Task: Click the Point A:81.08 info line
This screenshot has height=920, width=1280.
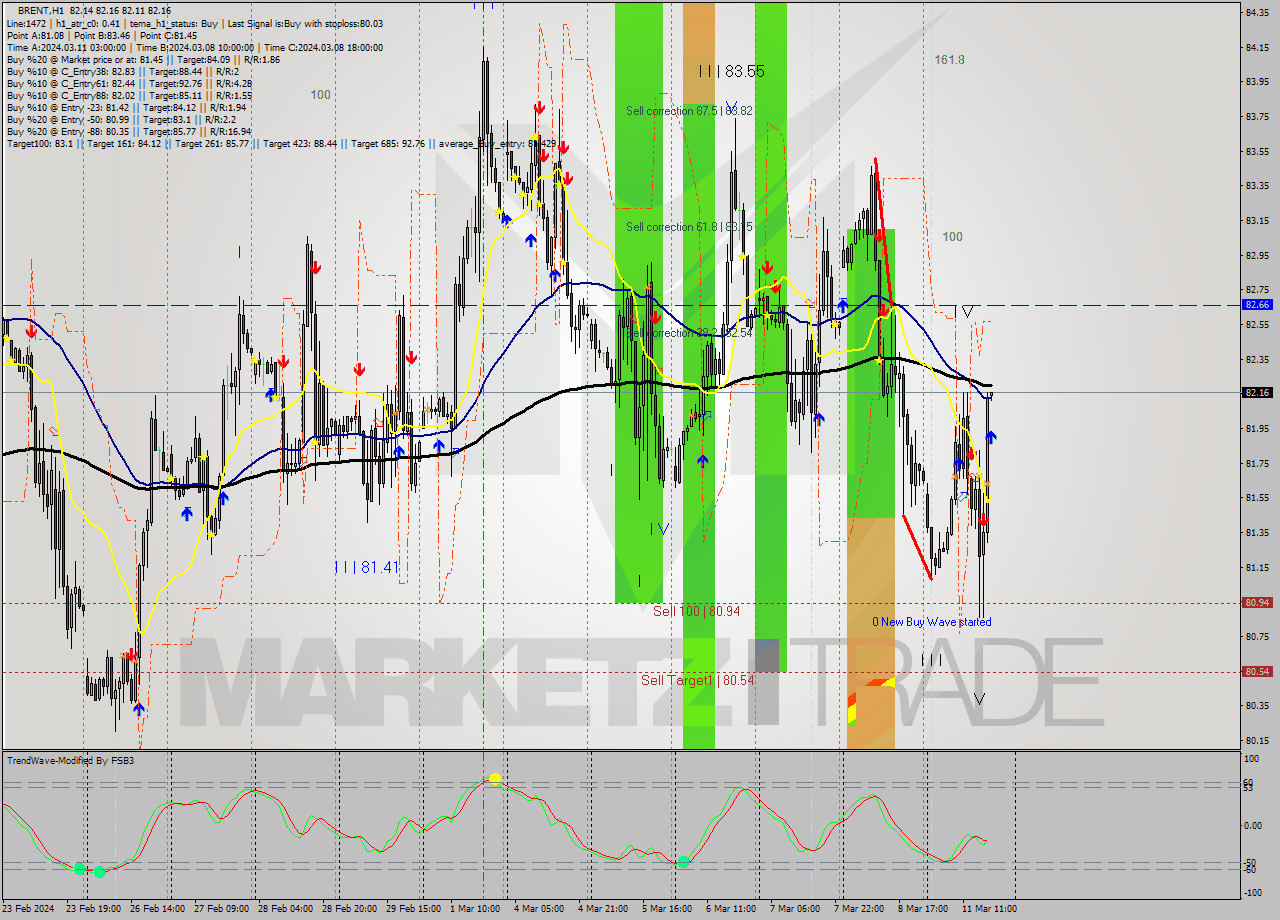Action: coord(101,35)
